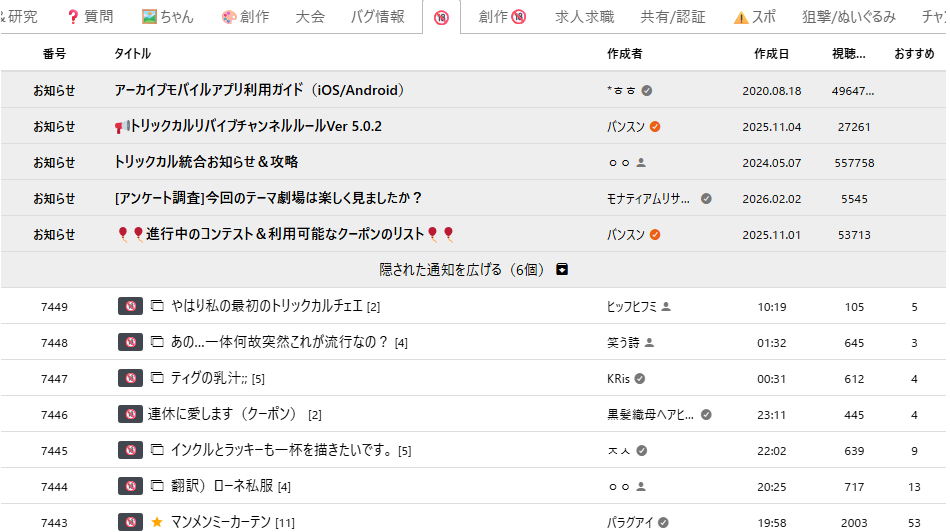Click the orange verified badge beside パンスン in the Ver 5.0.2 row
The width and height of the screenshot is (950, 532).
coord(655,127)
